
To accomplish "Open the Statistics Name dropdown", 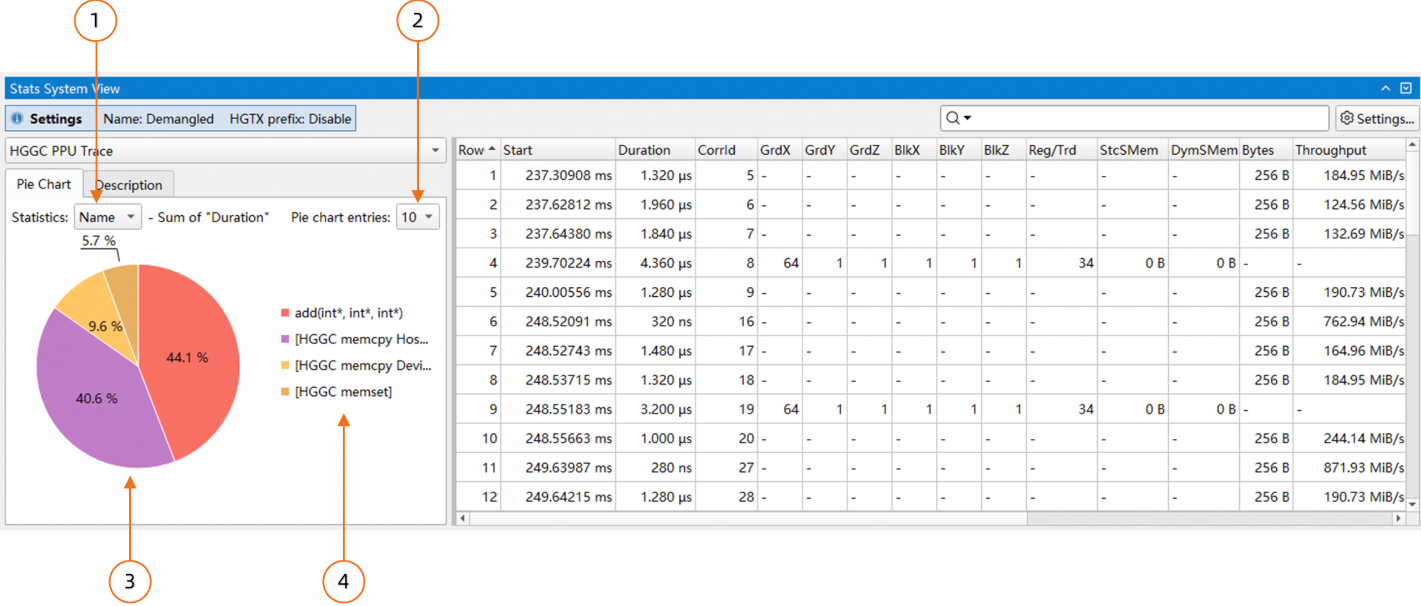I will 108,217.
